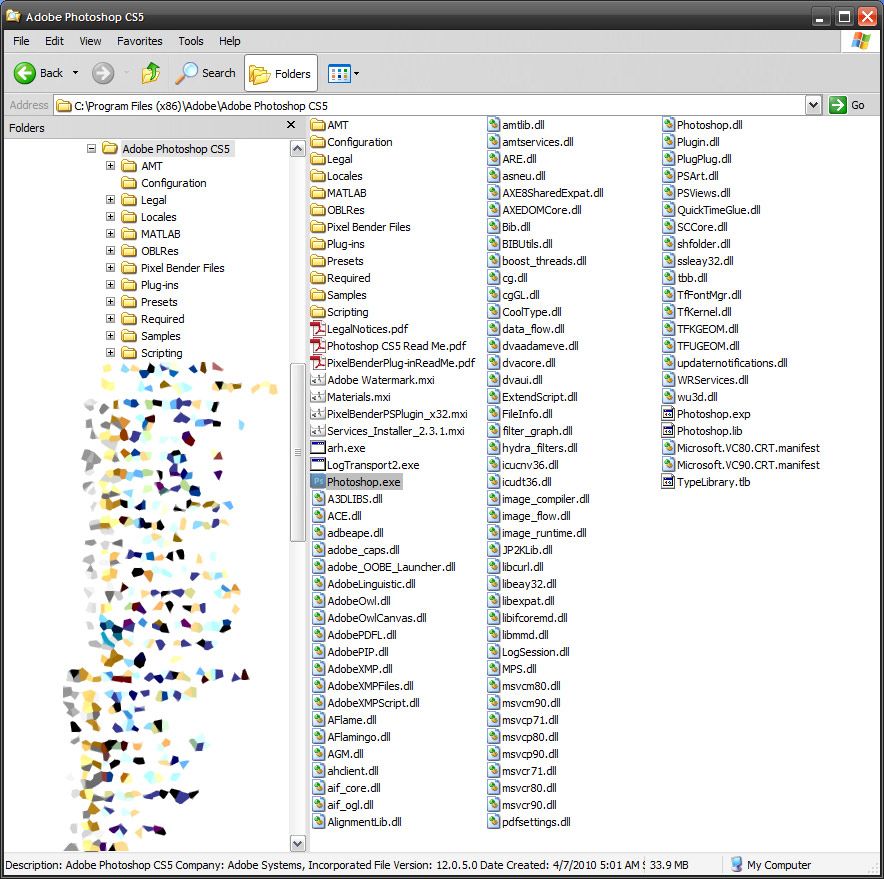This screenshot has width=884, height=879.
Task: Click the updaternotifications.dll file name
Action: point(732,363)
